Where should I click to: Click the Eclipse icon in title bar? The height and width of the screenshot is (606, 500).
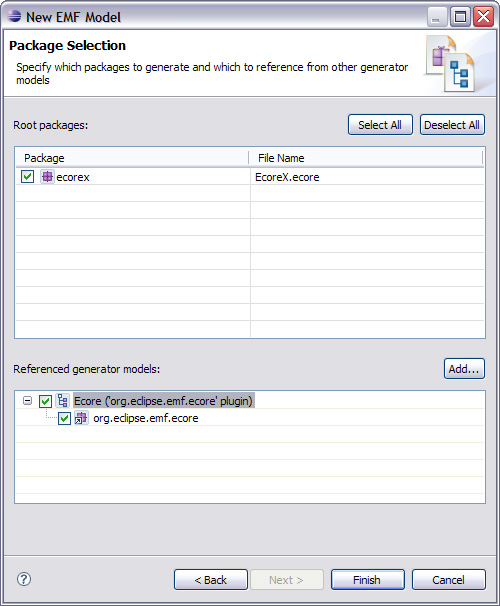point(14,17)
